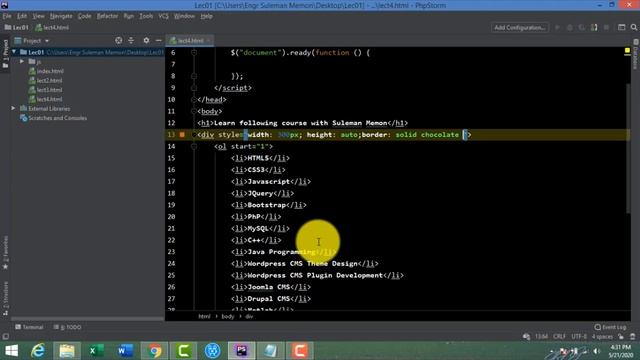Toggle the Project tool window side tab
The height and width of the screenshot is (360, 640).
pyautogui.click(x=5, y=53)
